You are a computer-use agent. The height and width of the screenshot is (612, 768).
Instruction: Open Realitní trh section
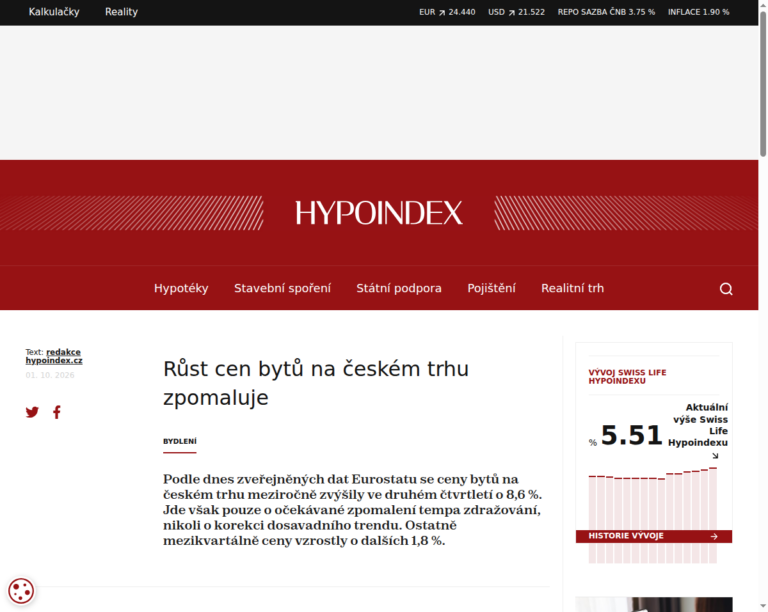point(572,288)
